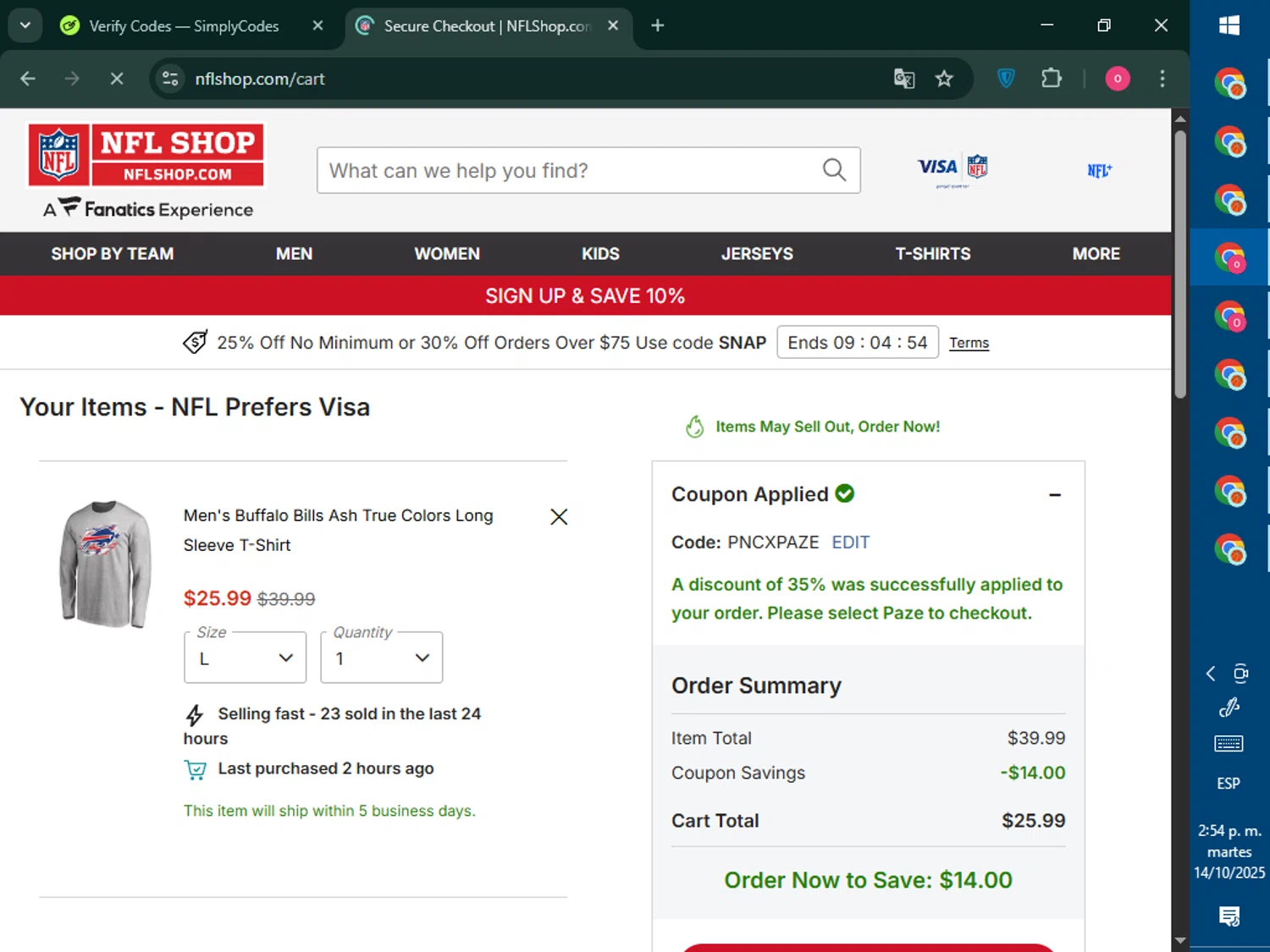Switch to the Verify Codes — SimplyCodes tab
1270x952 pixels.
pos(184,26)
